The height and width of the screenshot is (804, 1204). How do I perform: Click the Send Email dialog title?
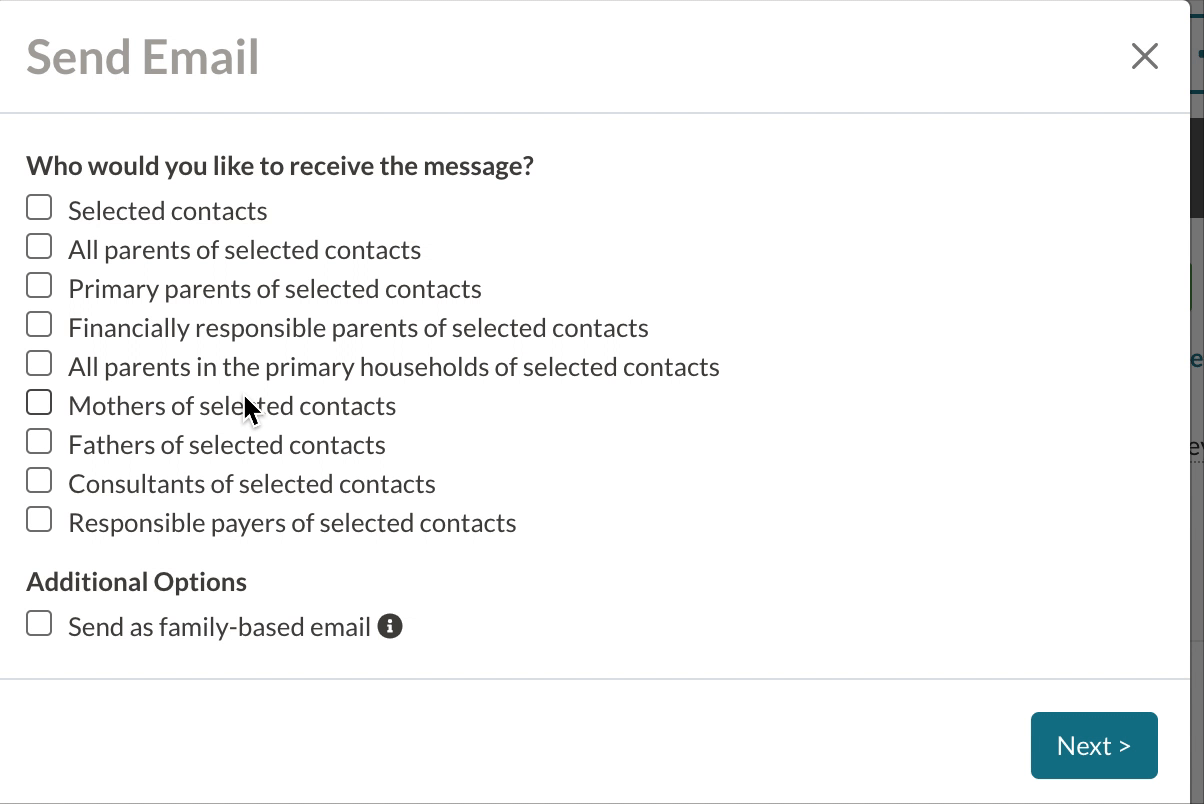coord(142,57)
